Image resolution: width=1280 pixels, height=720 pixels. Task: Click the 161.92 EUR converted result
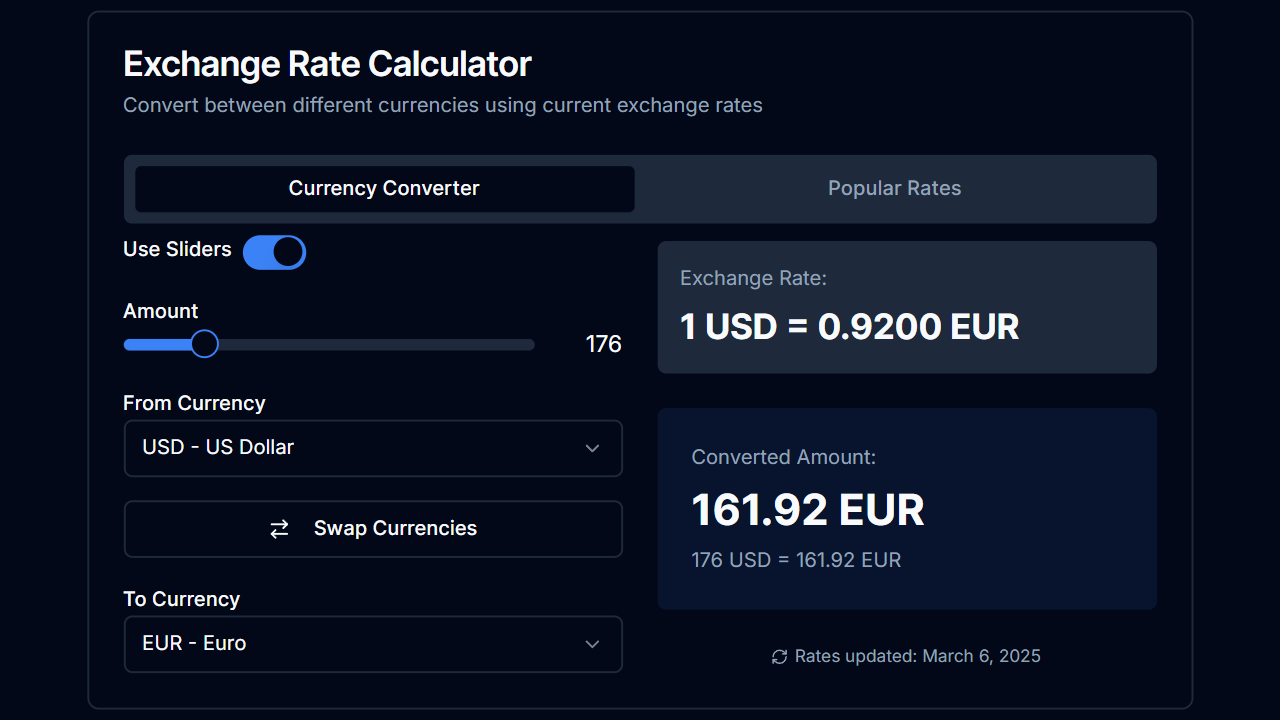pyautogui.click(x=808, y=509)
